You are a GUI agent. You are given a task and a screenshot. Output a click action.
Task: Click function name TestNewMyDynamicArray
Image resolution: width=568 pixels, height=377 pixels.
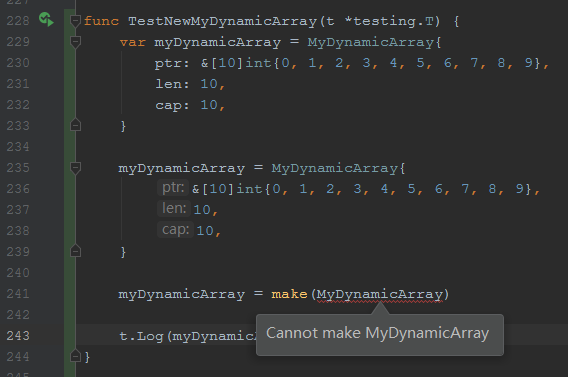pyautogui.click(x=222, y=22)
